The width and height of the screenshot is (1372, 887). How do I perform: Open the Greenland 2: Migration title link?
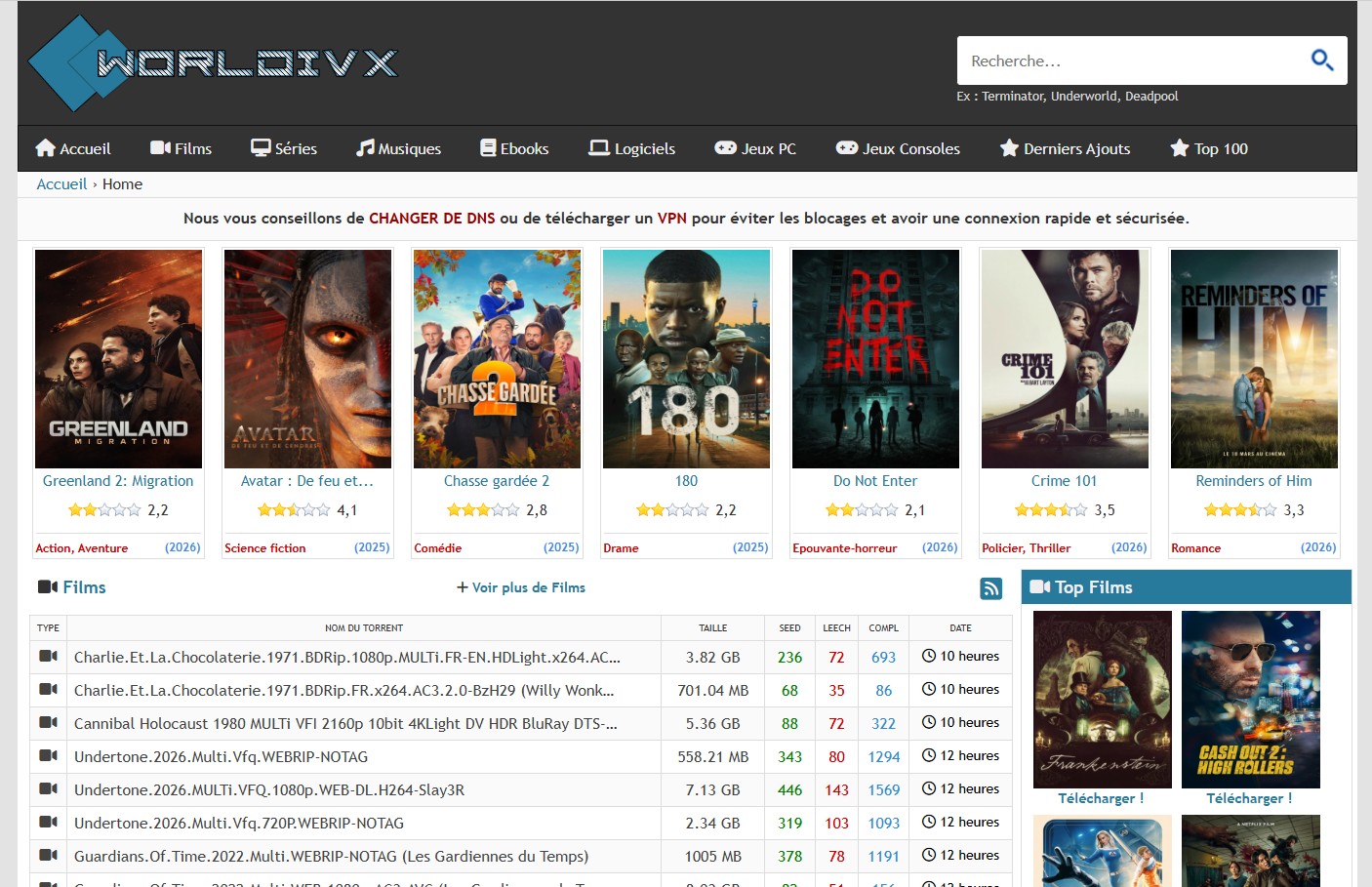coord(118,481)
